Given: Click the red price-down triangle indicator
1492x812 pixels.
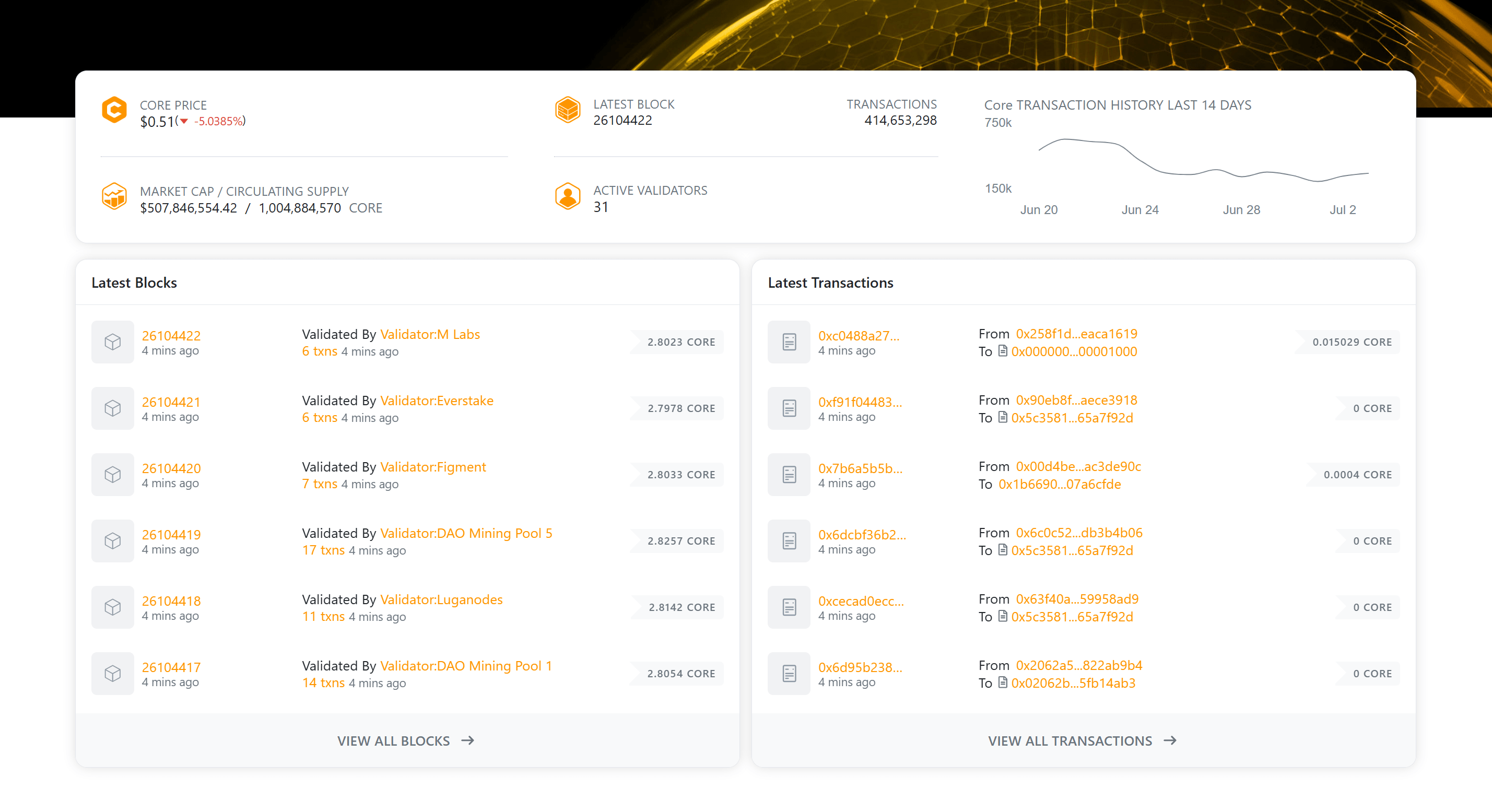Looking at the screenshot, I should [x=184, y=121].
